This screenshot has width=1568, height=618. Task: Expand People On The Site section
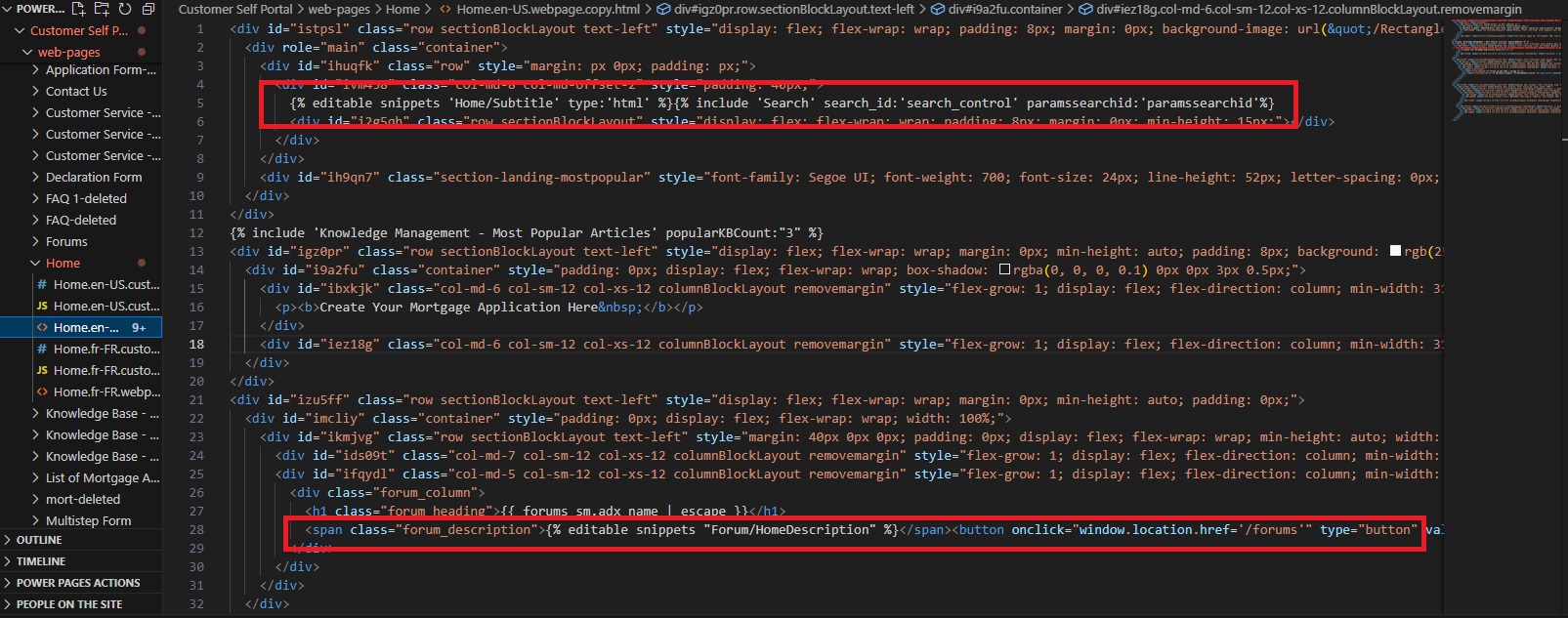point(69,604)
